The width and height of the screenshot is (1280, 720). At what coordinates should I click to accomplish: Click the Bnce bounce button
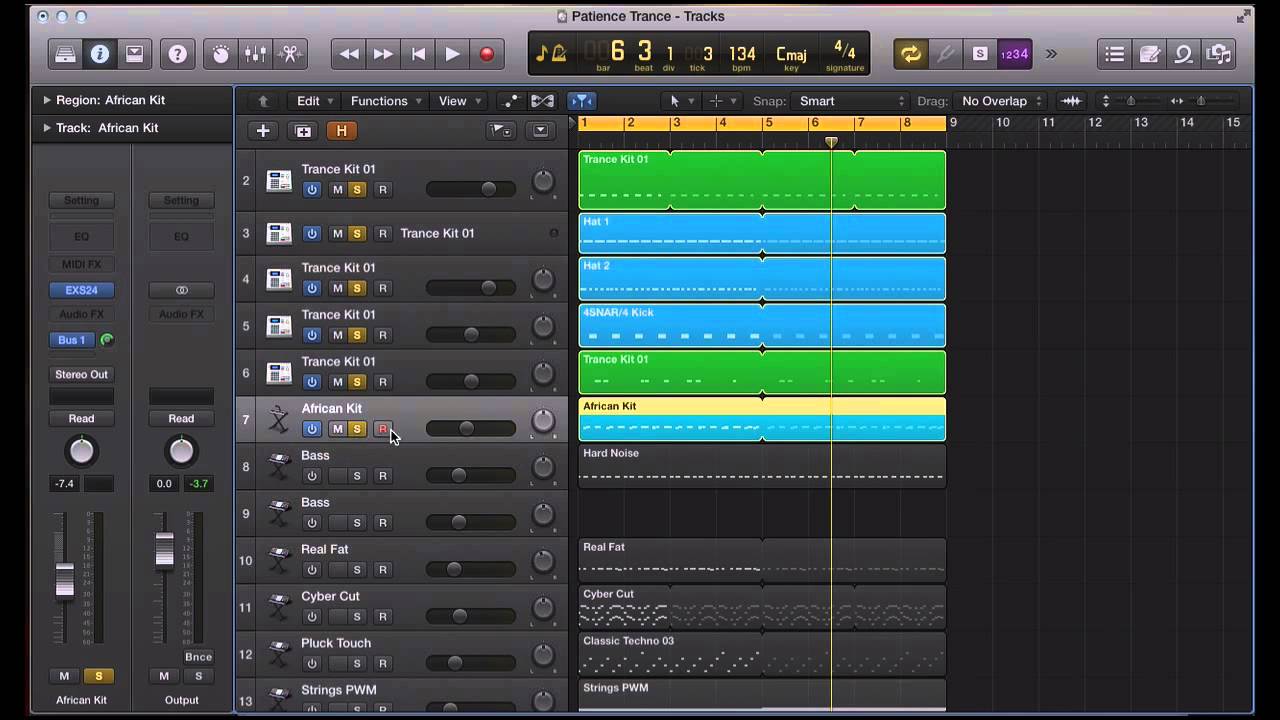198,657
